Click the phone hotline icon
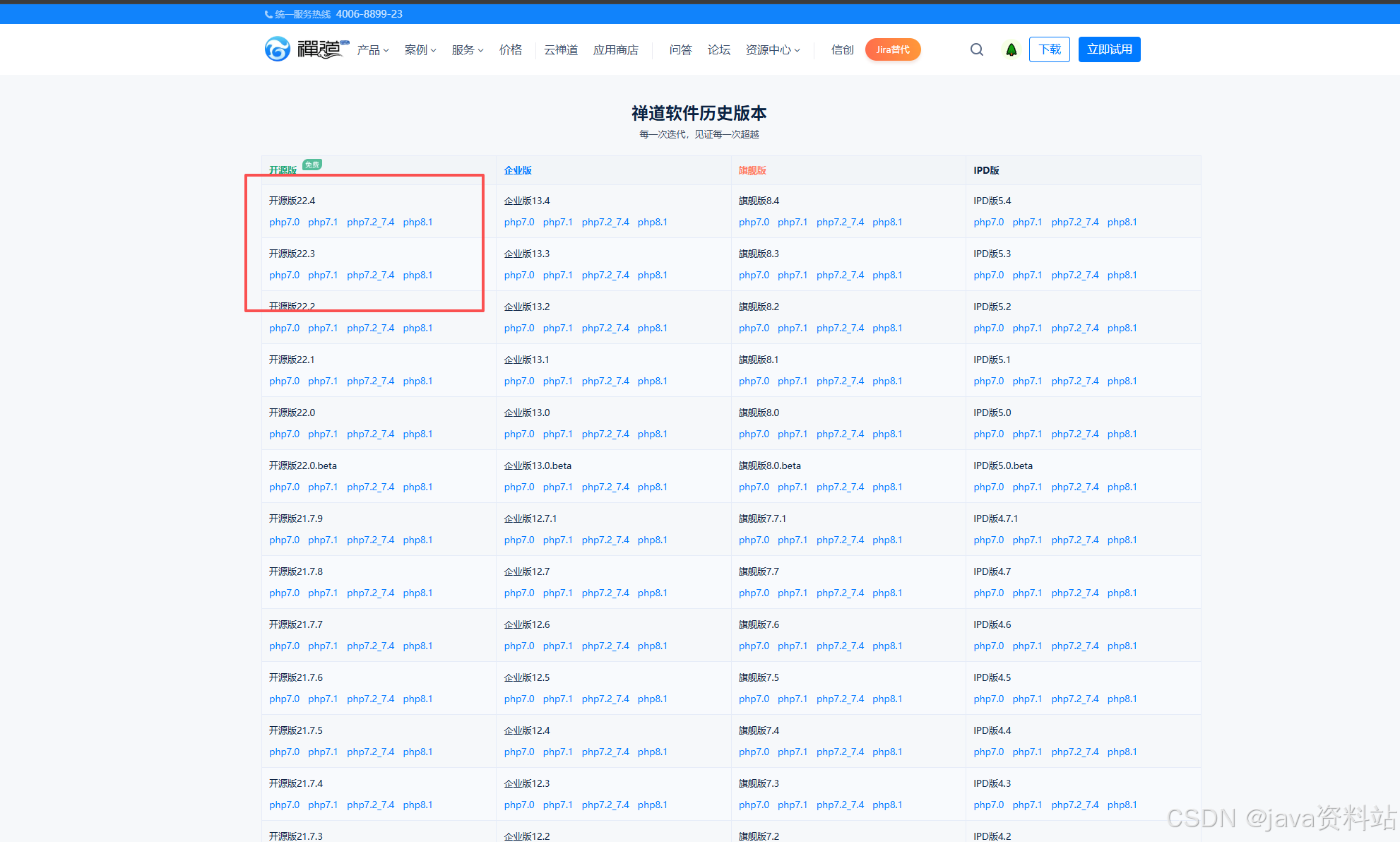 [x=268, y=14]
